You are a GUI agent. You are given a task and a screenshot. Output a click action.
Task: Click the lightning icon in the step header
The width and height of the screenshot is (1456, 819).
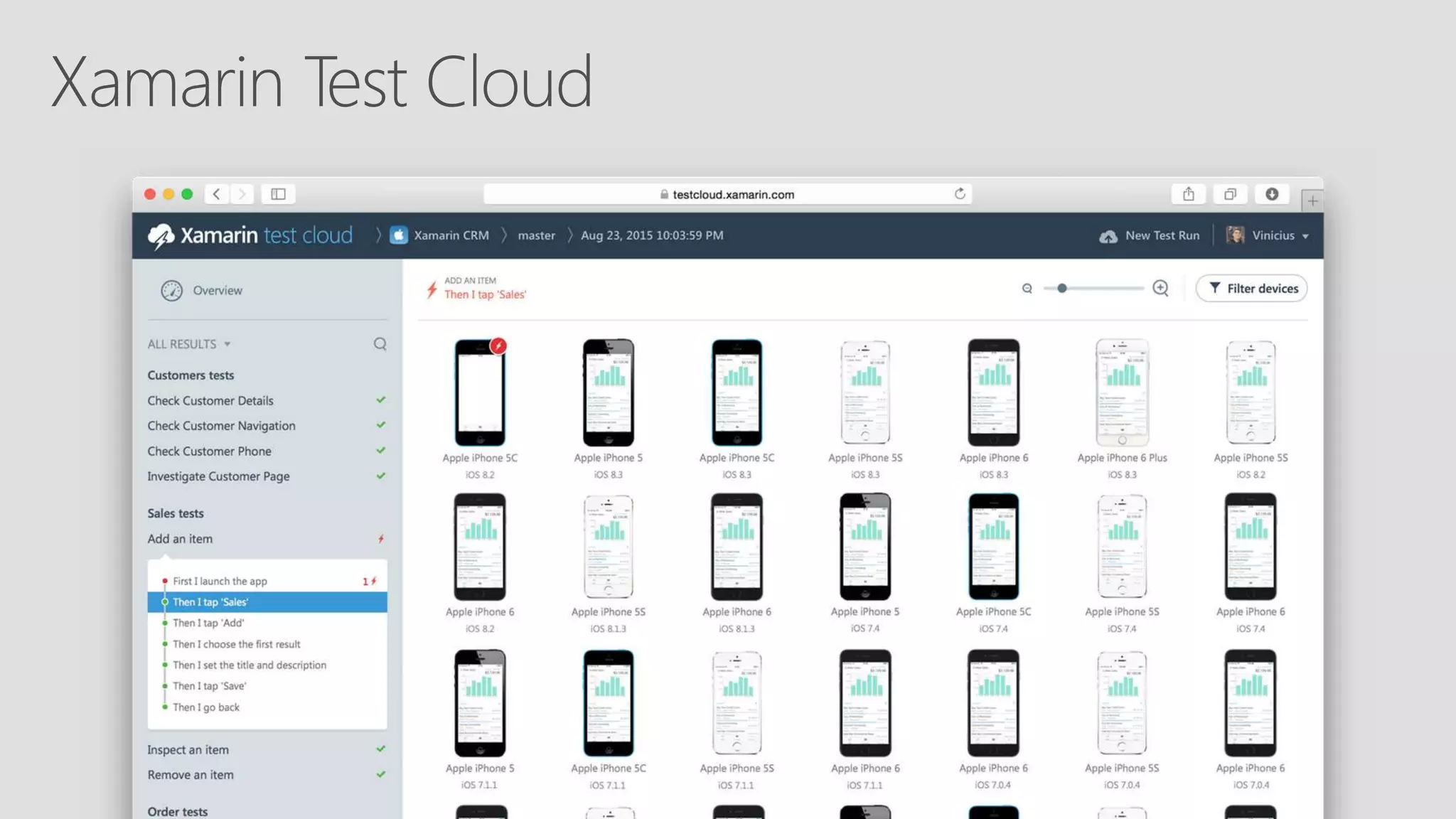click(432, 289)
